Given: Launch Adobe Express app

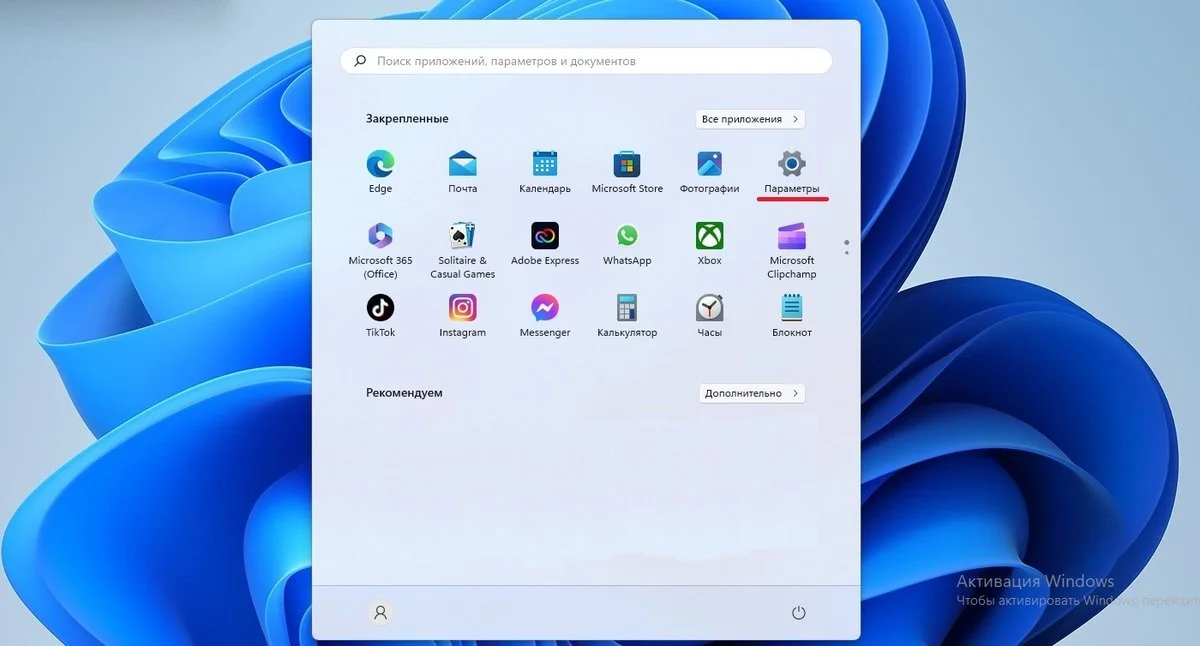Looking at the screenshot, I should [545, 244].
